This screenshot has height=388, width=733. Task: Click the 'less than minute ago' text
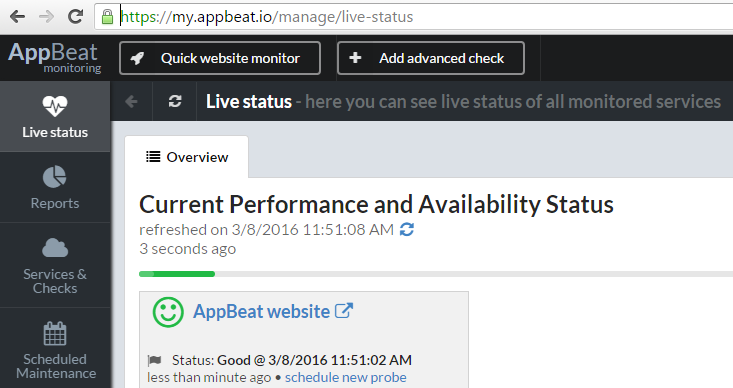(x=209, y=377)
